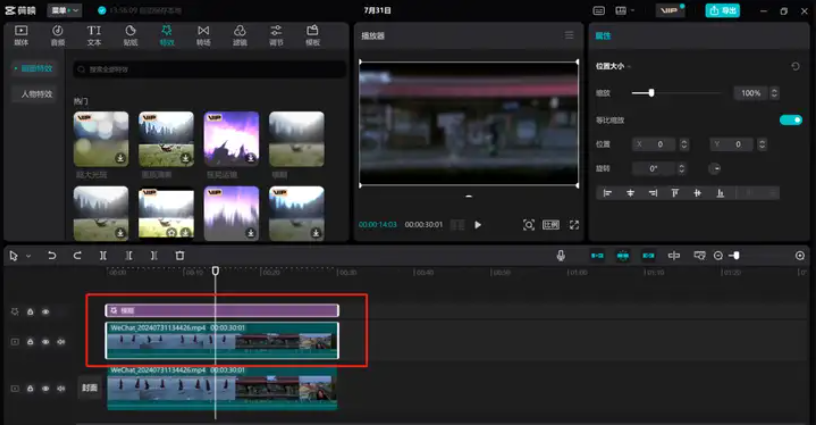Toggle the 等比缩放 uniform scale switch
Image resolution: width=816 pixels, height=426 pixels.
[x=790, y=120]
